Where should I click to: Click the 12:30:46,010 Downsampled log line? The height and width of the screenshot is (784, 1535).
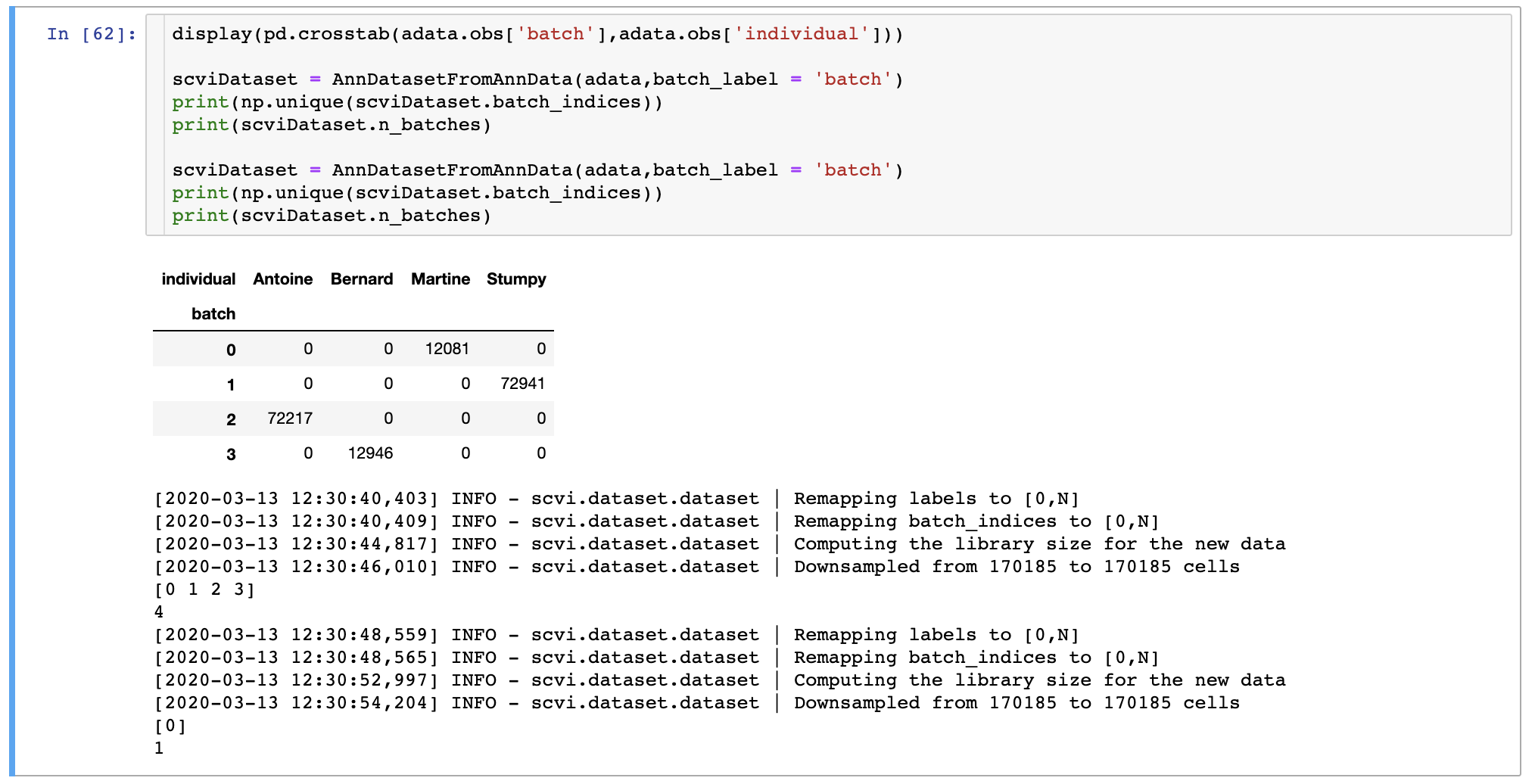(697, 567)
